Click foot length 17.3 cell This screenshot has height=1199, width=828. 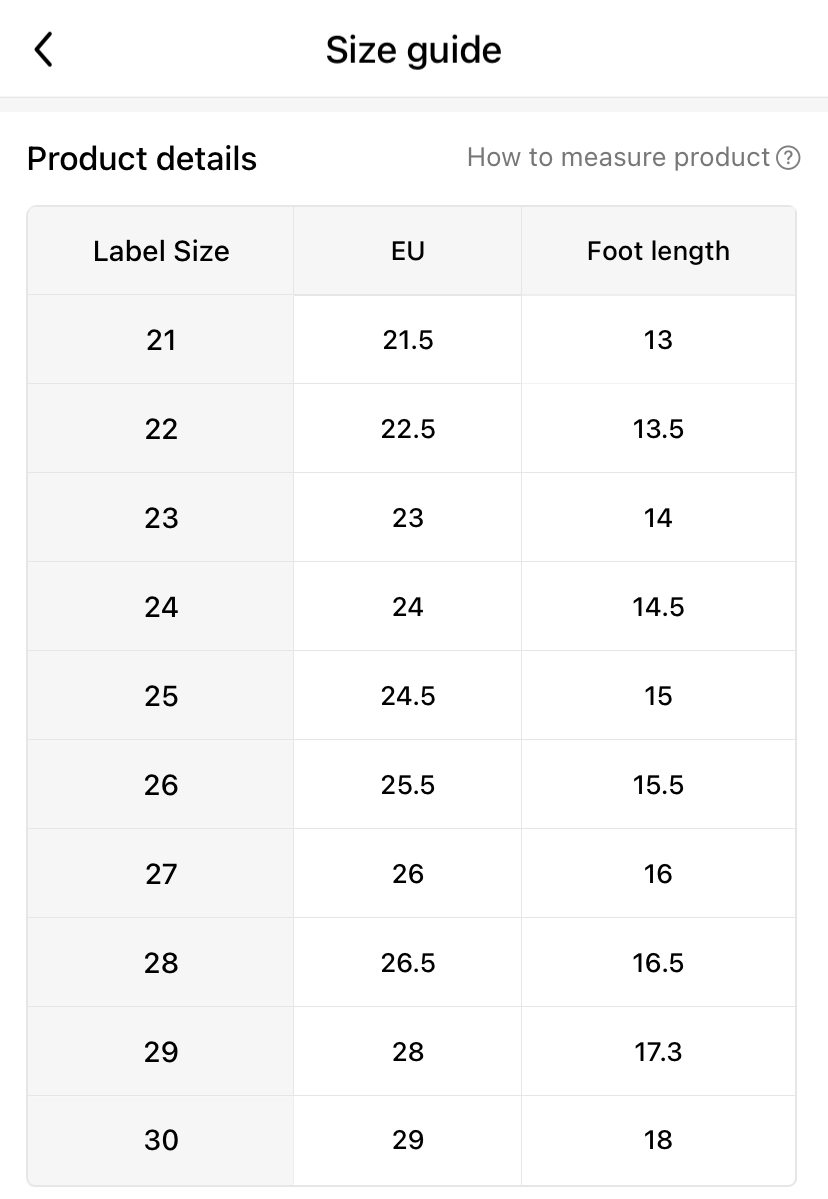(x=658, y=1052)
